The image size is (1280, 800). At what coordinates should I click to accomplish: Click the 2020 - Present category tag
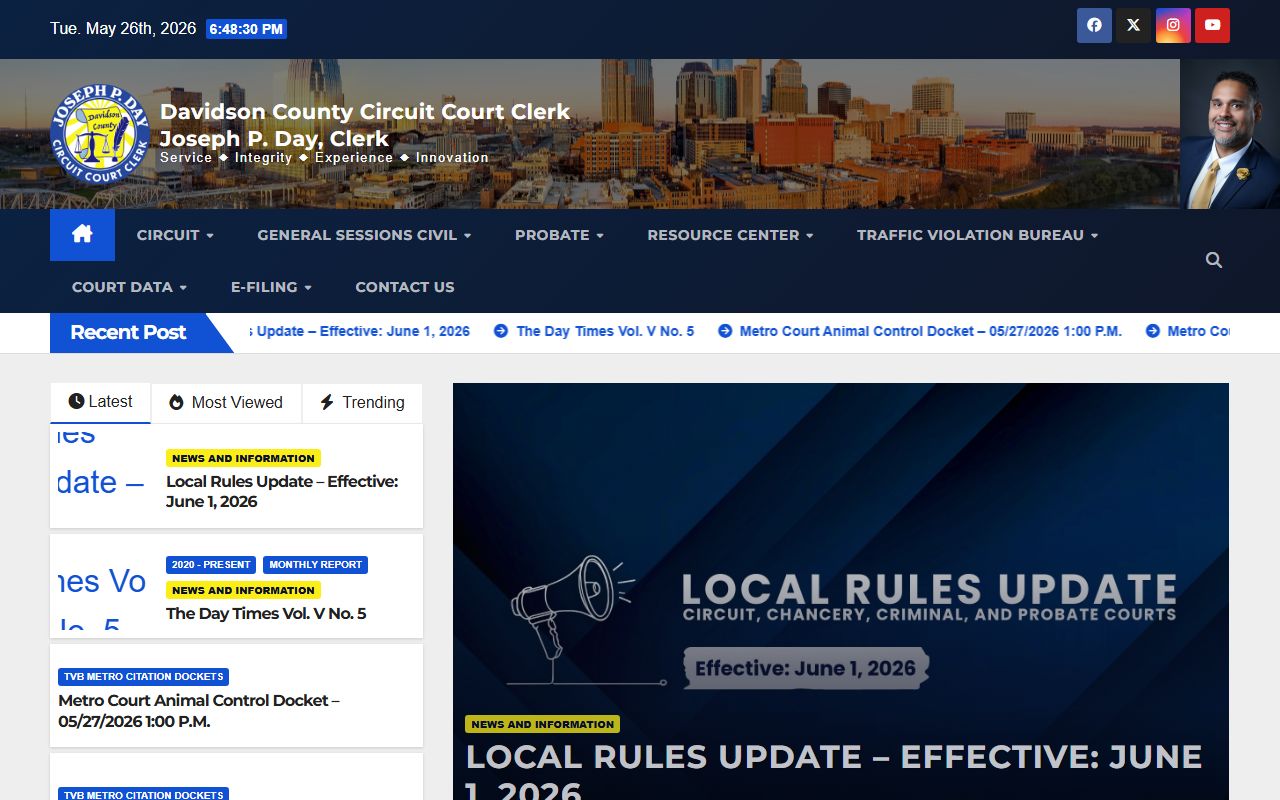[211, 564]
